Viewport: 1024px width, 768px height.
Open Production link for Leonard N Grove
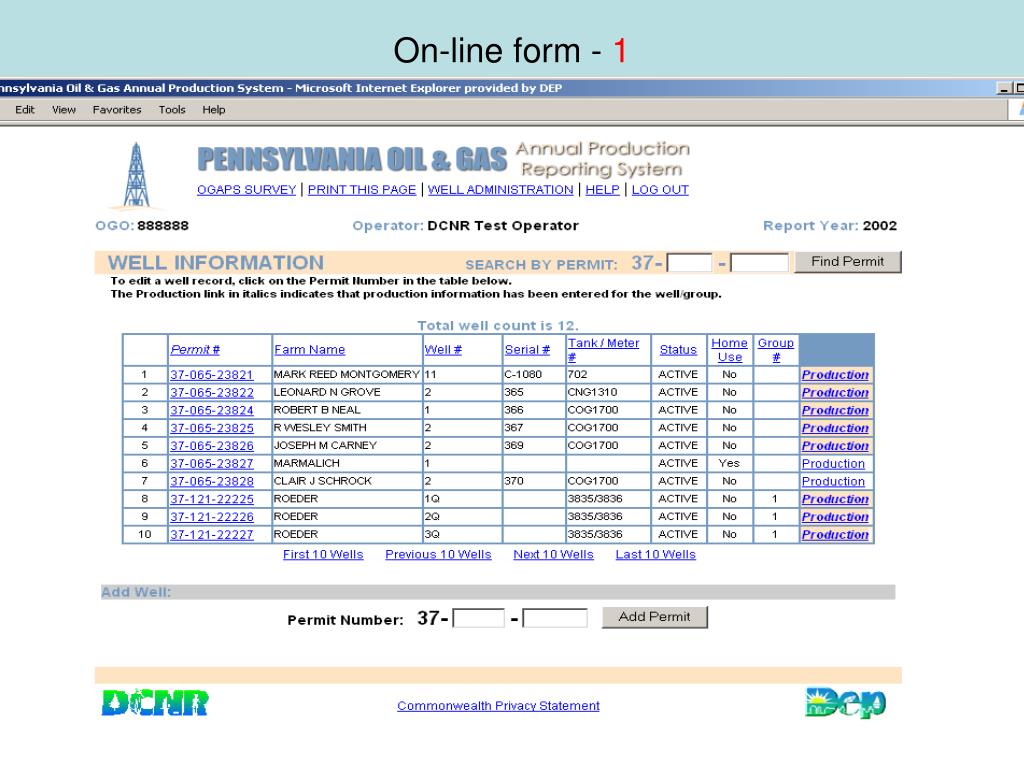pos(835,392)
